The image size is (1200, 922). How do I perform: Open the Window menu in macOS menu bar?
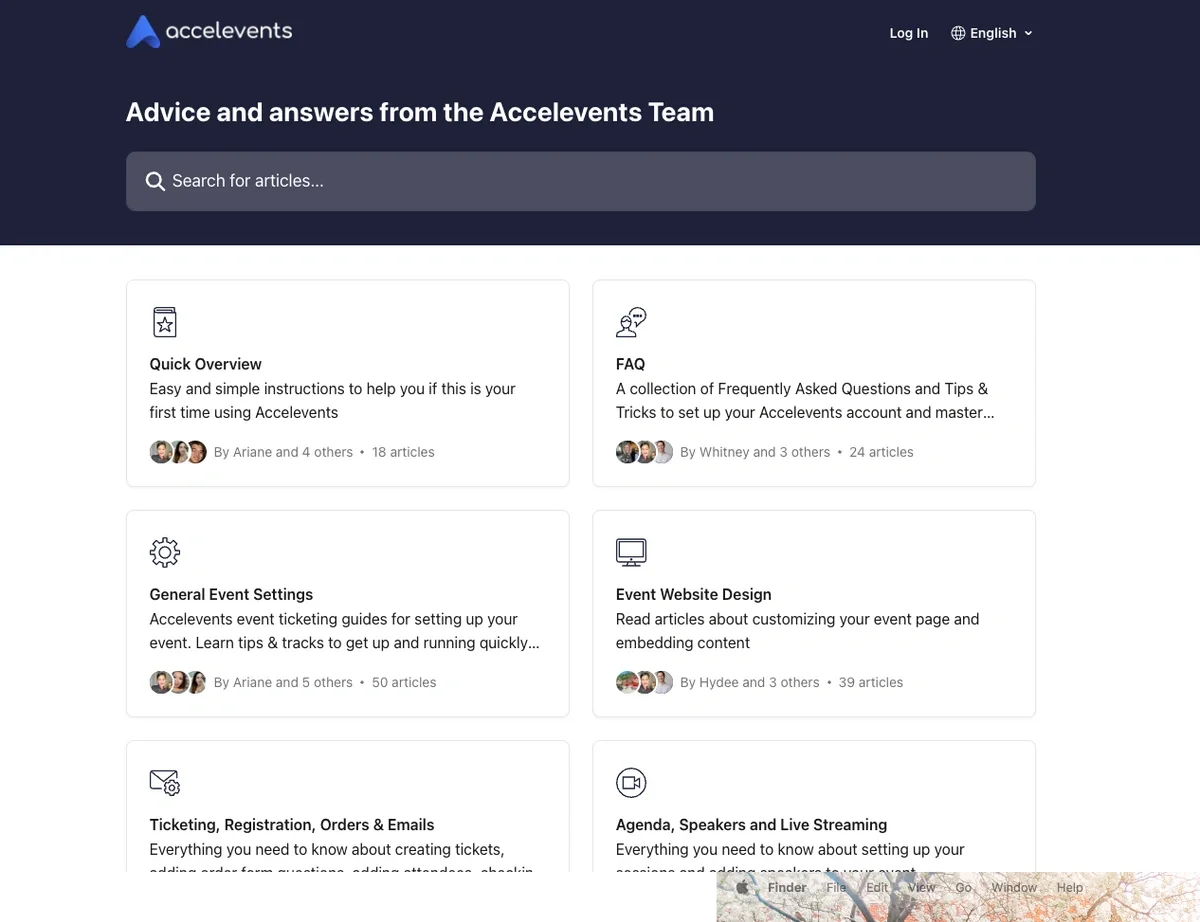click(x=1013, y=888)
